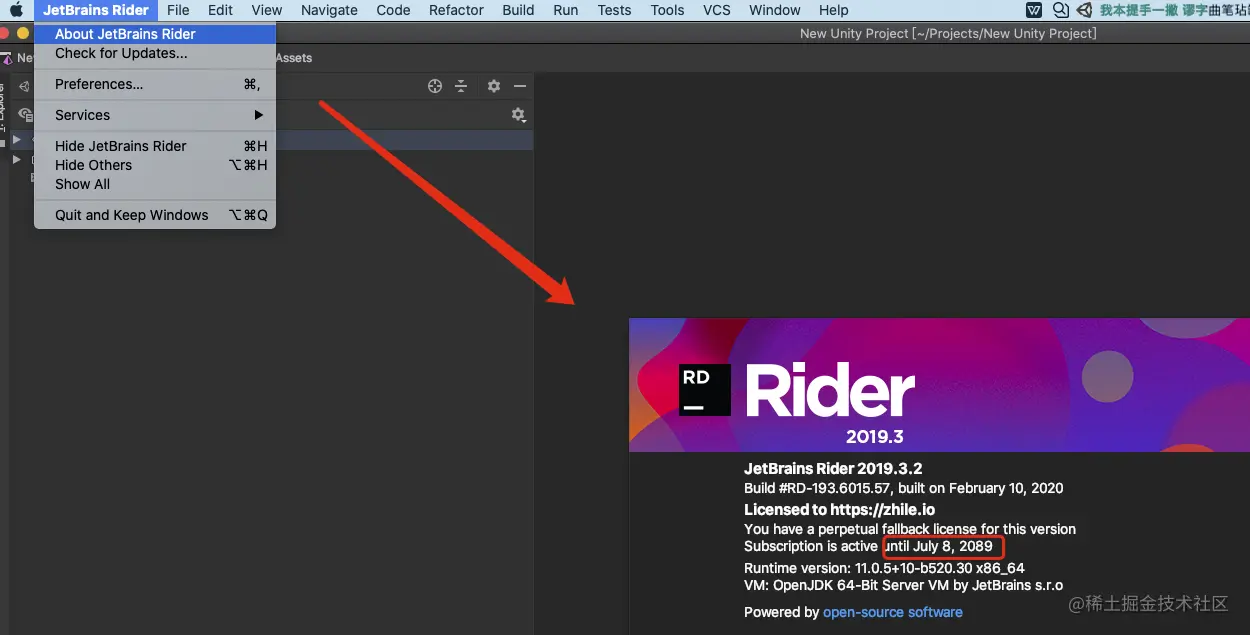Open the File menu

coord(178,10)
